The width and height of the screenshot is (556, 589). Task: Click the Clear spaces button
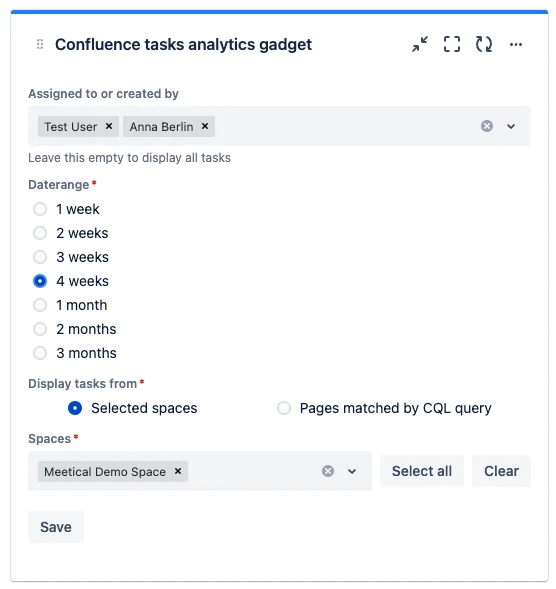(x=502, y=471)
